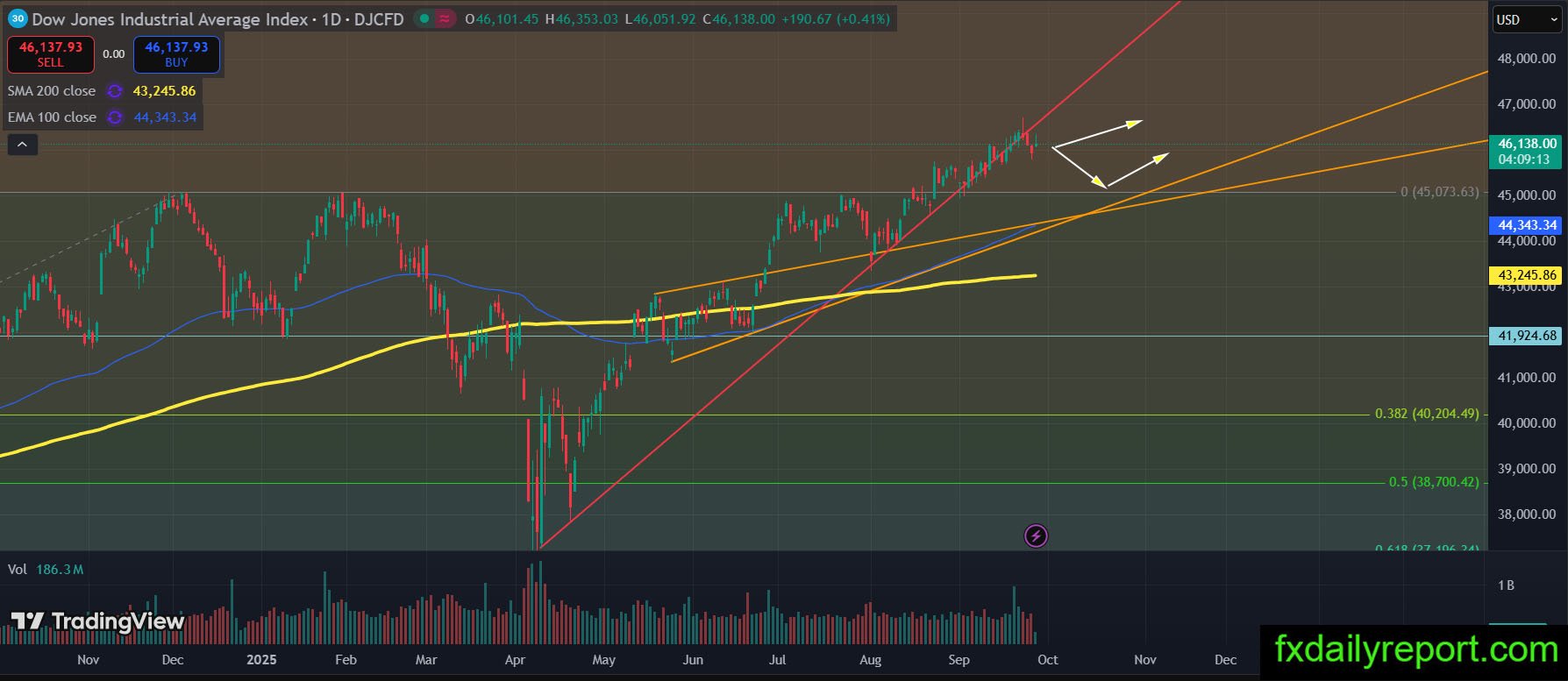Click the yellow 43,245.86 value in the legend
Viewport: 1568px width, 681px height.
[x=164, y=91]
